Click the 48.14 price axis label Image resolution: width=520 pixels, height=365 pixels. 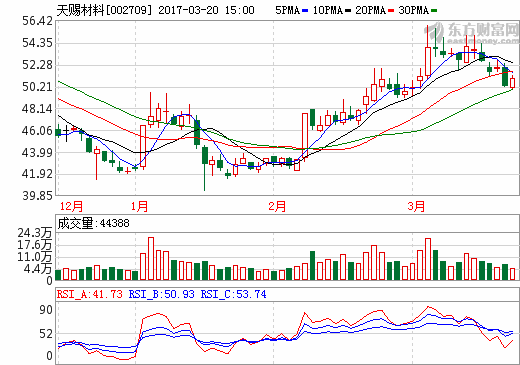[x=37, y=109]
